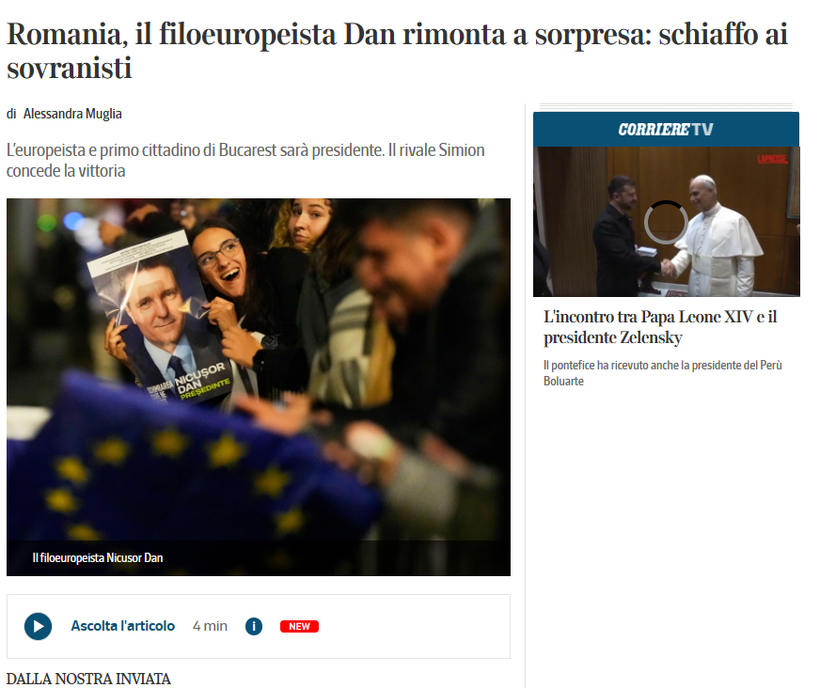820x688 pixels.
Task: Open author Alessandra Muglia's page
Action: click(72, 113)
